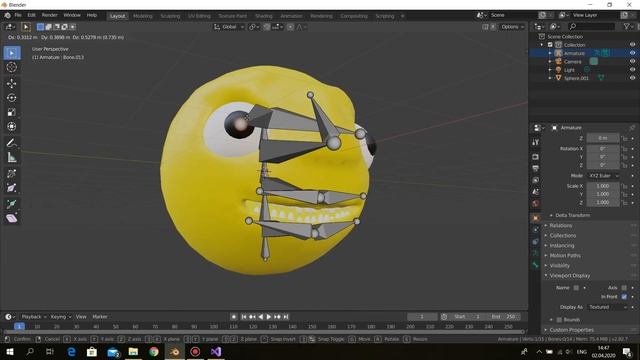
Task: Open the outliner filter options
Action: pos(628,27)
